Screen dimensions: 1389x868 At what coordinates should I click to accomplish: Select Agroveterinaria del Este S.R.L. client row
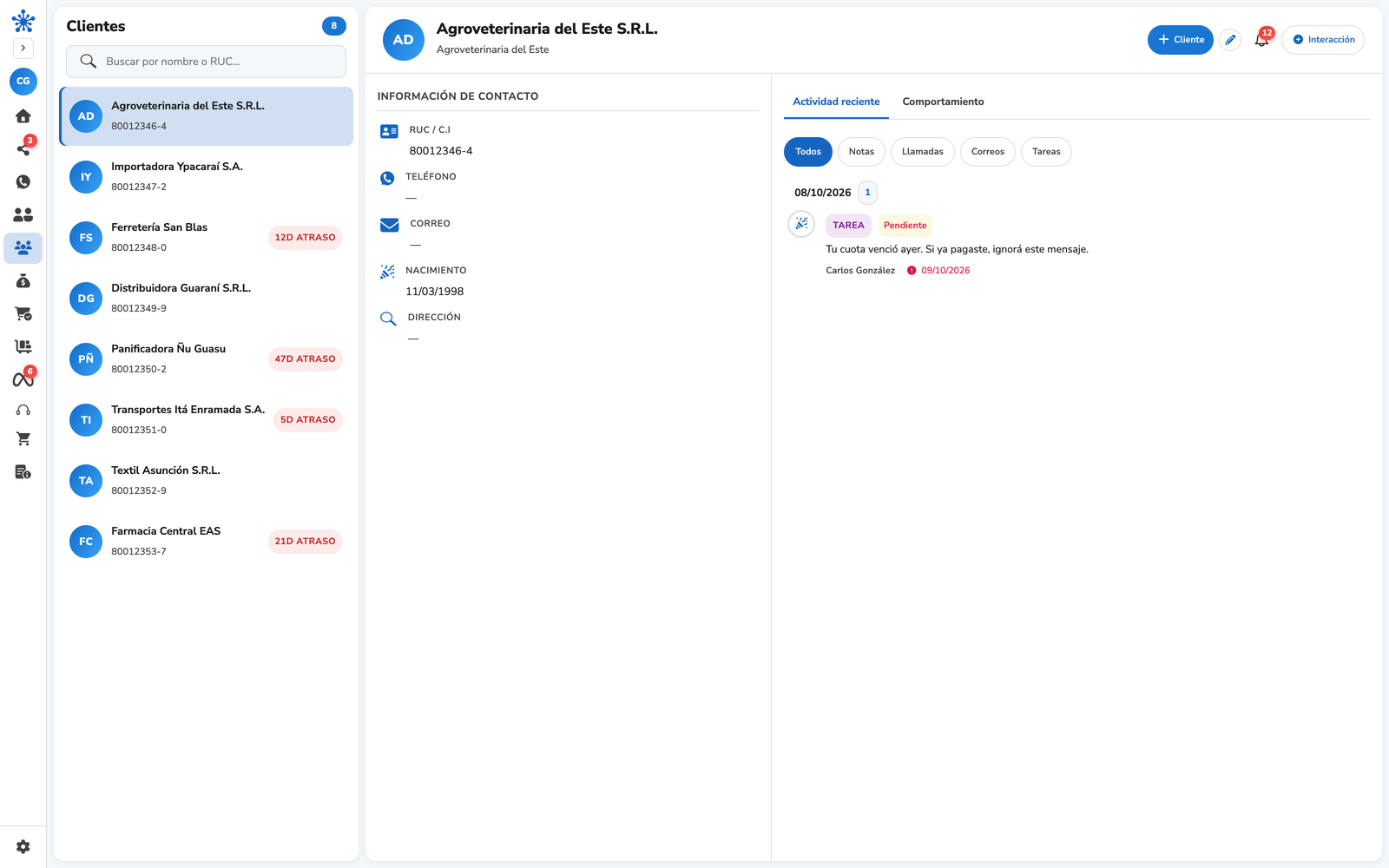pyautogui.click(x=206, y=116)
